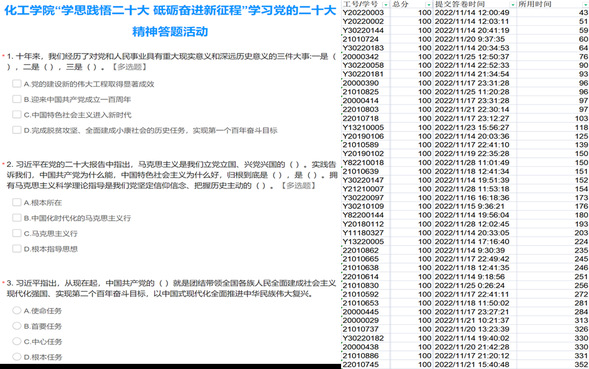Select timestamp cell 2022/11/21 15:40:48
This screenshot has width=589, height=369.
[475, 364]
